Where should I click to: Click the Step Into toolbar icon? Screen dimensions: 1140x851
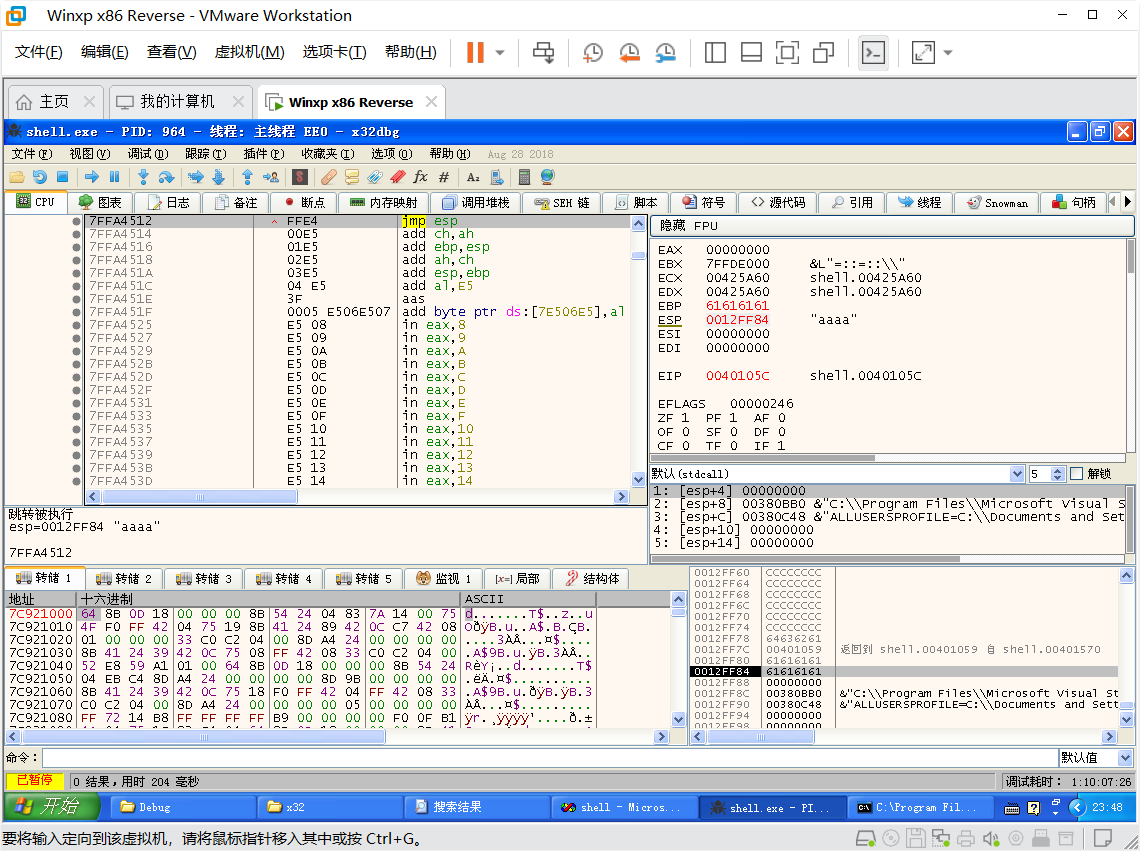click(x=143, y=177)
